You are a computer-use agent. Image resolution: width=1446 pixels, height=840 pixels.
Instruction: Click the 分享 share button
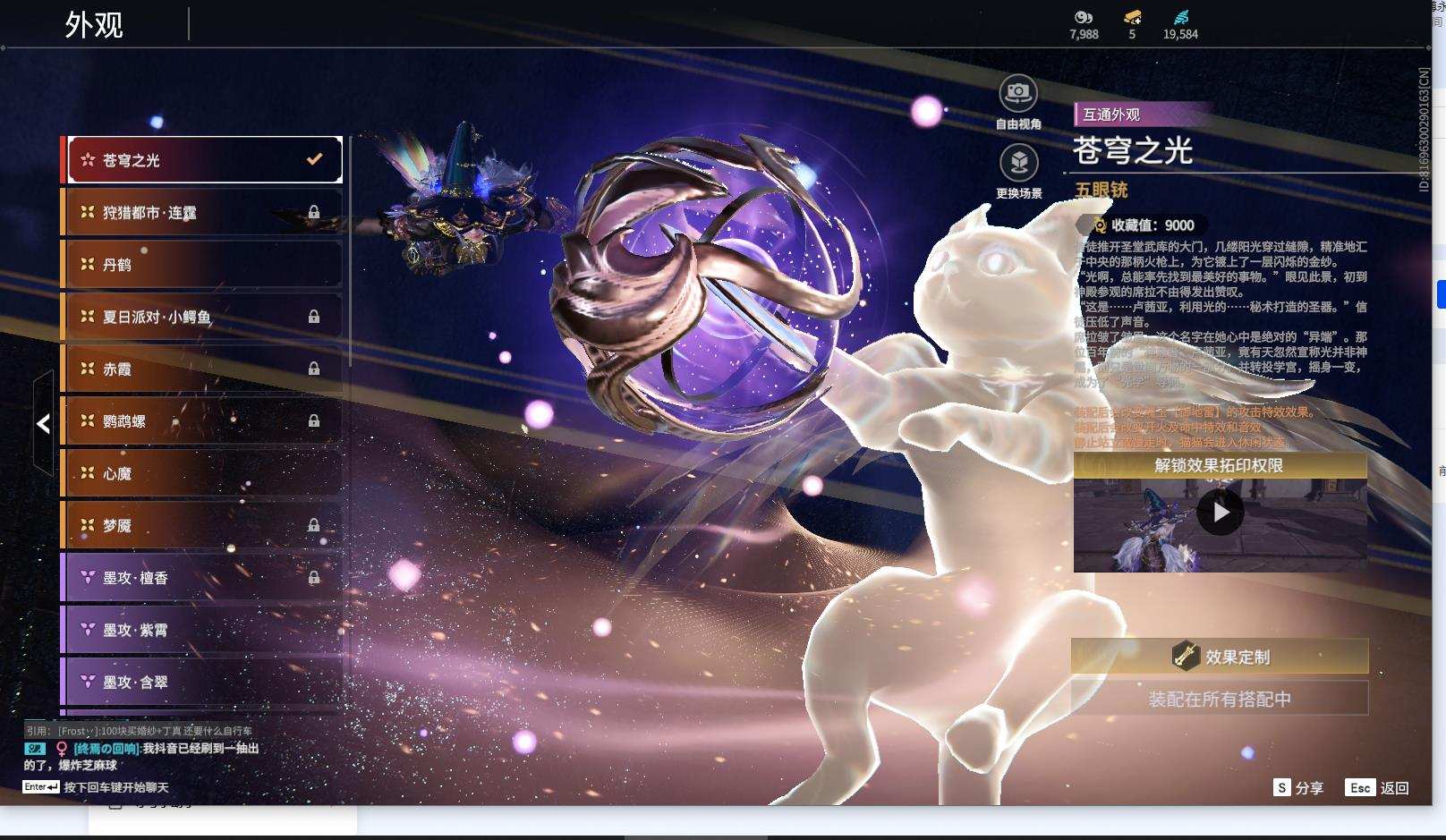(1298, 787)
